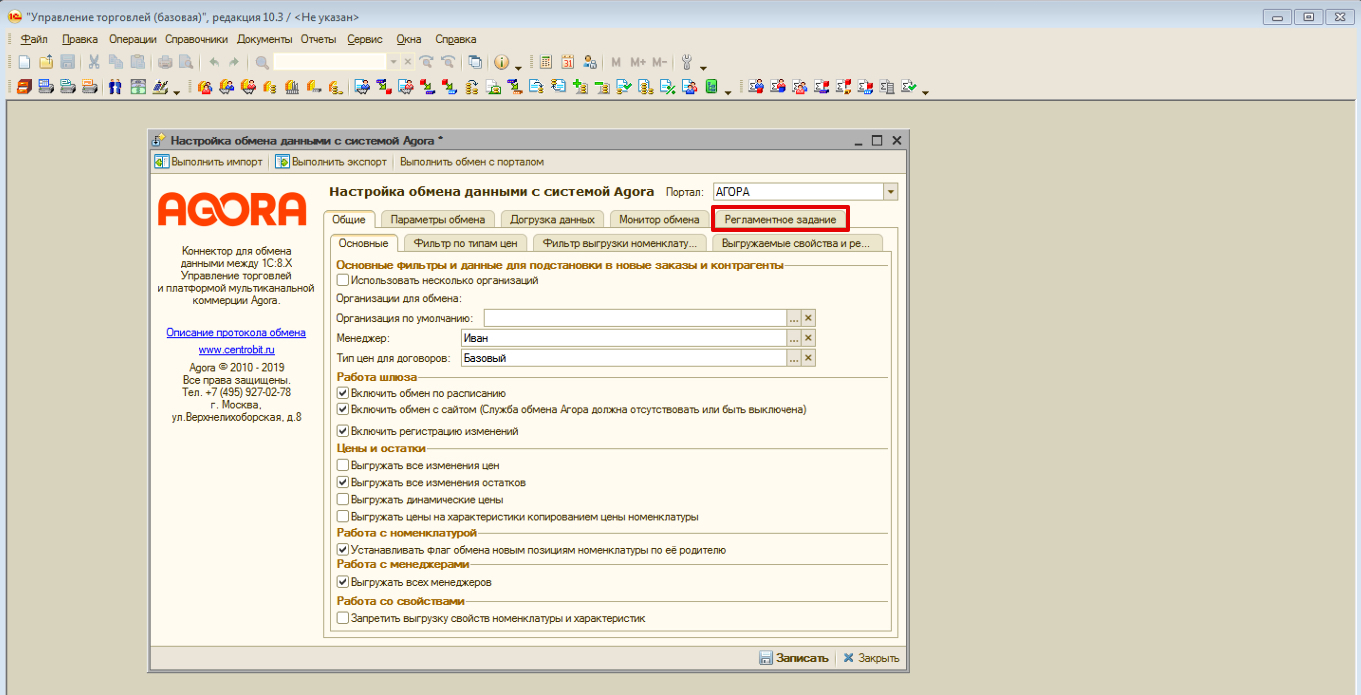Image resolution: width=1361 pixels, height=695 pixels.
Task: Open the calendar icon in the toolbar
Action: tap(568, 62)
